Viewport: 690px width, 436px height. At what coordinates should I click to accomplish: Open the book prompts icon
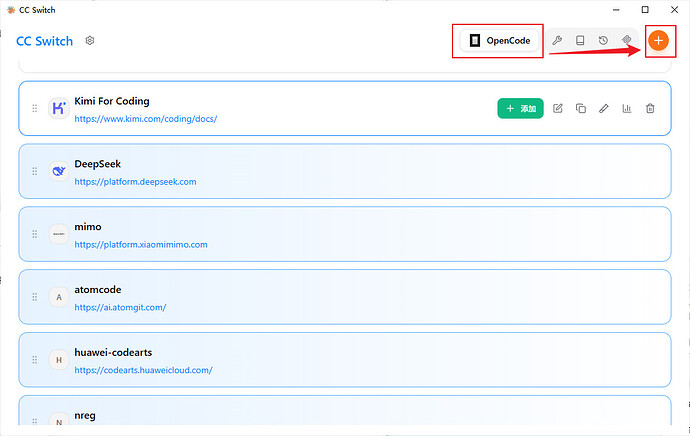click(580, 40)
